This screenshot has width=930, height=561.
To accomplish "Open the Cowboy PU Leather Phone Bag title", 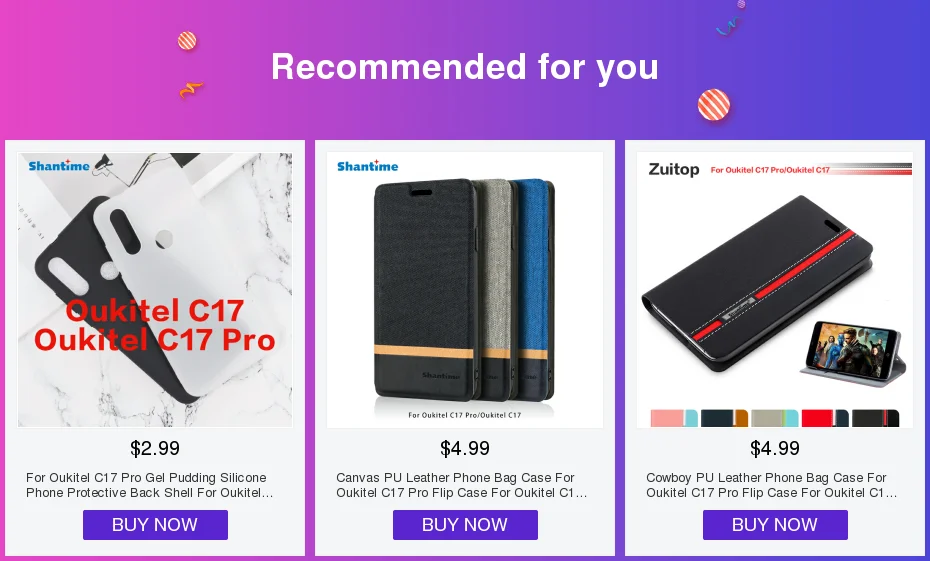I will [x=772, y=485].
